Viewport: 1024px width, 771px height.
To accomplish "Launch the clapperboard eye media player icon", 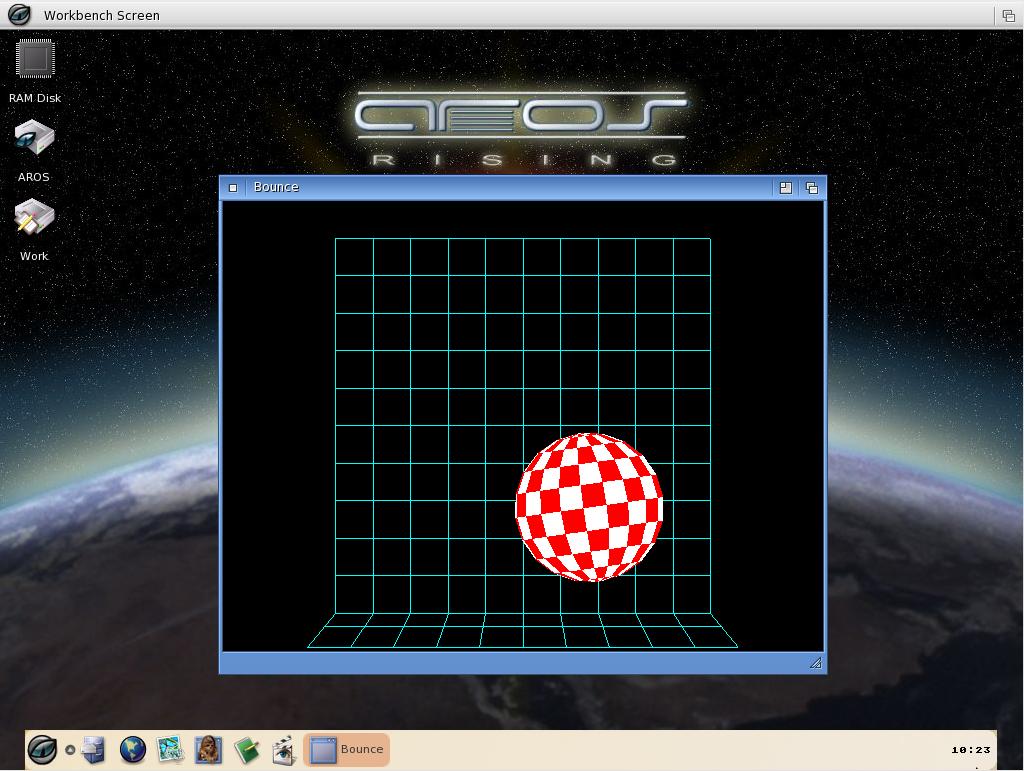I will (284, 750).
